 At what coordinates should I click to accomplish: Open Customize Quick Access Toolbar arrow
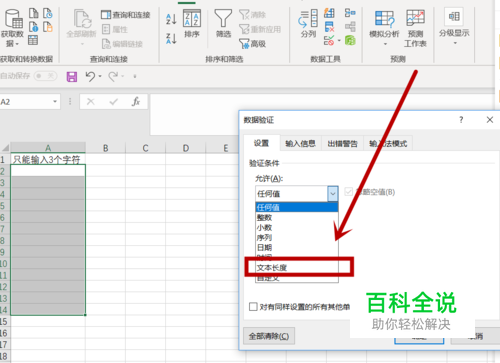(135, 76)
